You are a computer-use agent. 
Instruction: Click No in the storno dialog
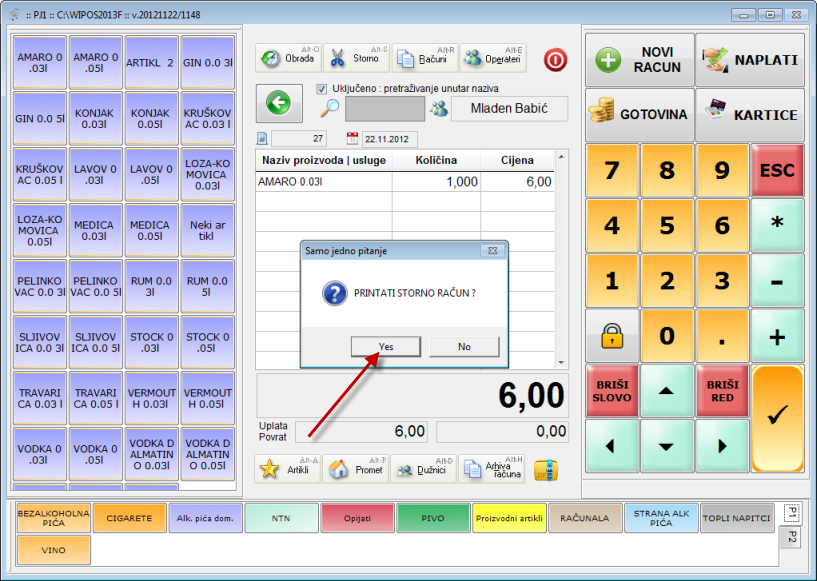464,346
